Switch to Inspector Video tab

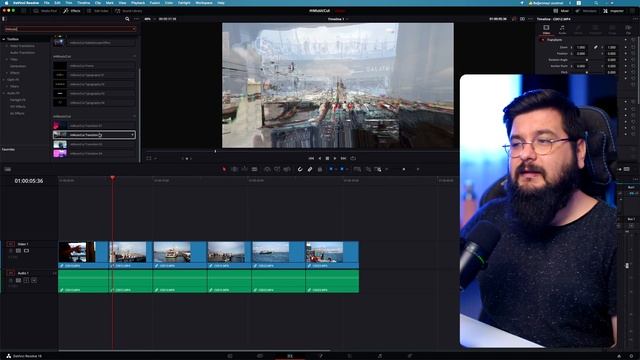pyautogui.click(x=546, y=29)
